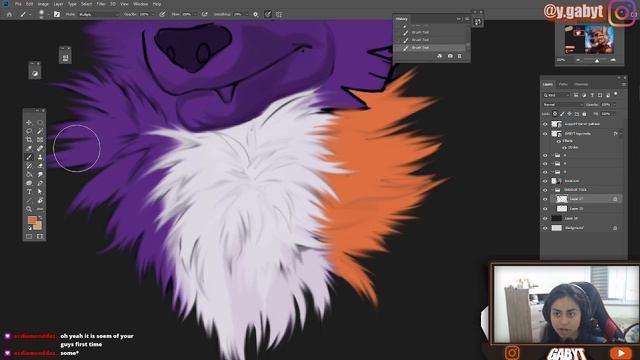The width and height of the screenshot is (640, 360).
Task: Select the Healing Brush tool
Action: tap(40, 149)
